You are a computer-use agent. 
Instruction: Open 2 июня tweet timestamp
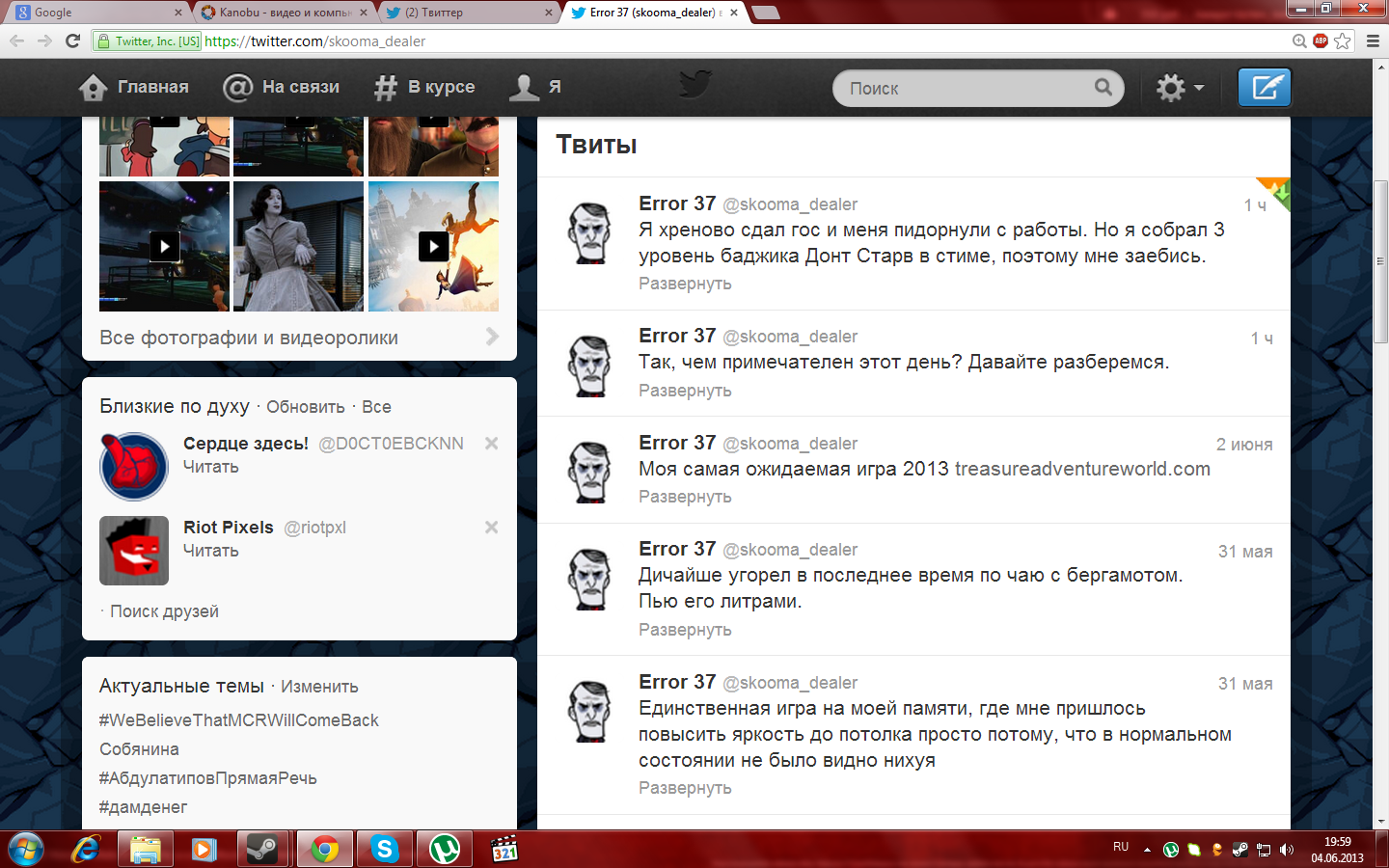point(1244,445)
